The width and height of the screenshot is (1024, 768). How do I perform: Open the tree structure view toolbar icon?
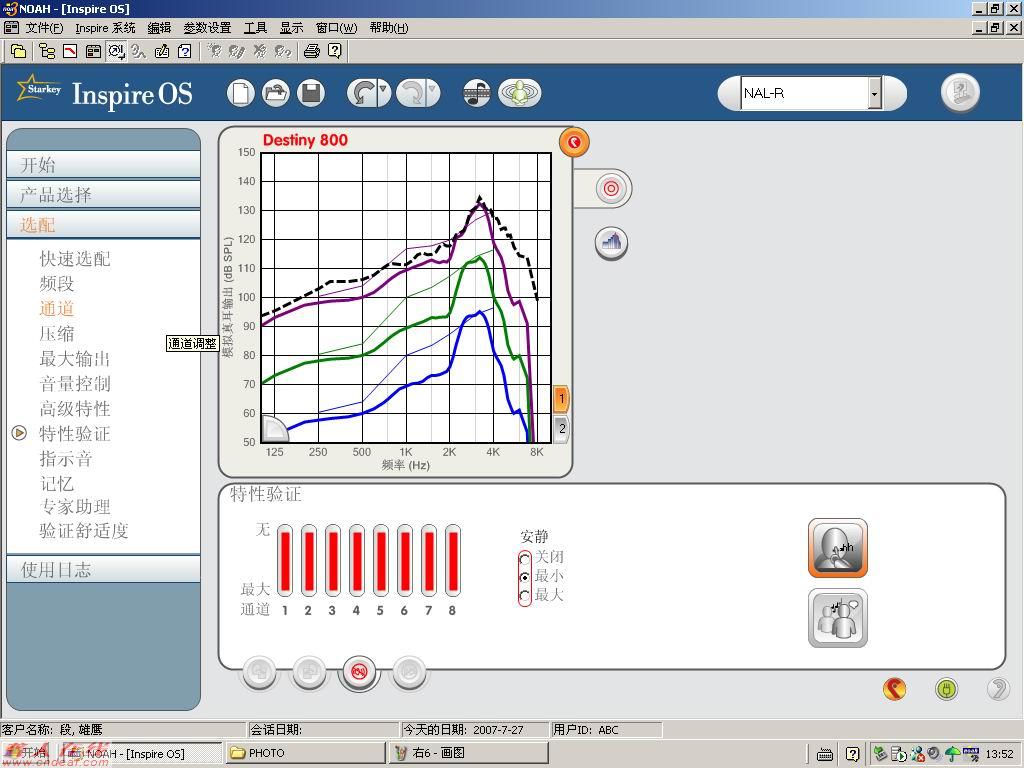tap(47, 51)
